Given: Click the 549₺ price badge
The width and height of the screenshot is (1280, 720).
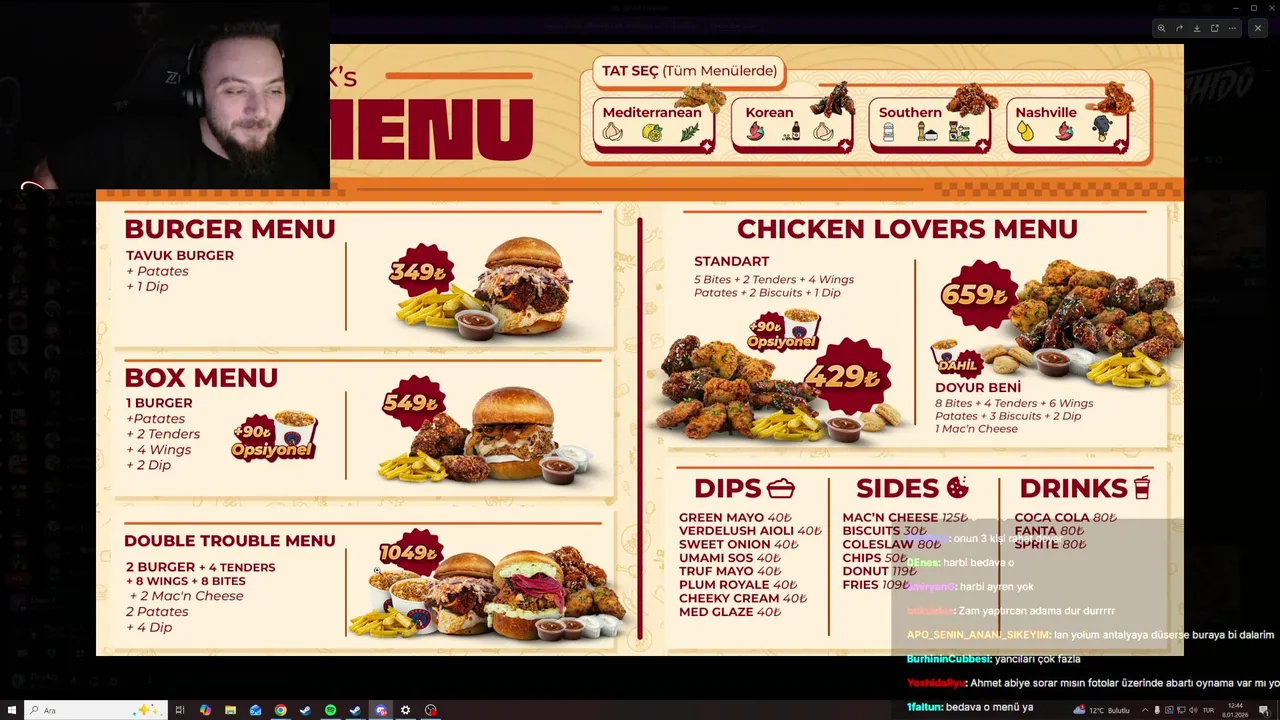Looking at the screenshot, I should (413, 403).
